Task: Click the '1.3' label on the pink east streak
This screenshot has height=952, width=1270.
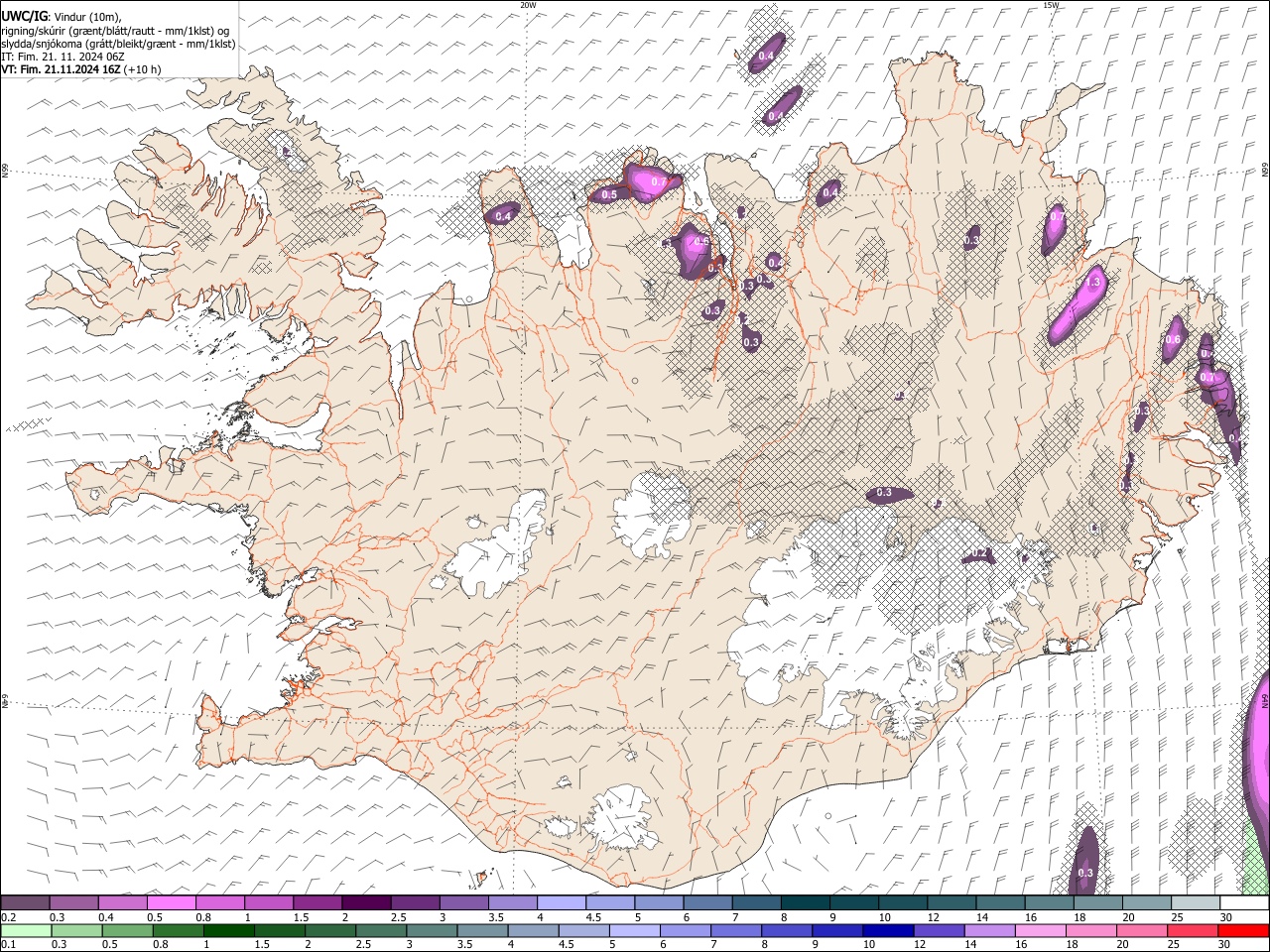Action: point(1094,283)
